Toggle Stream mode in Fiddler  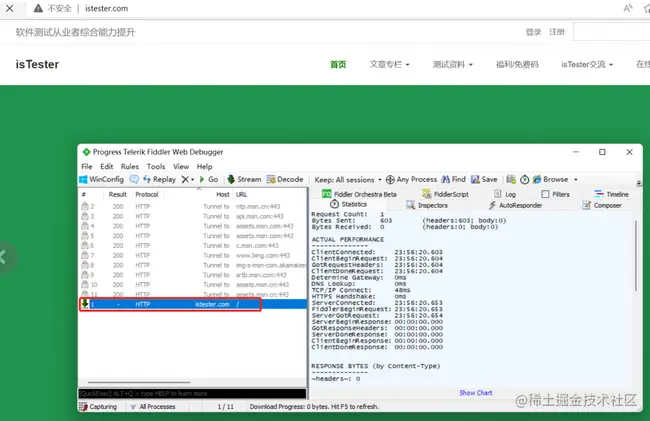[244, 179]
